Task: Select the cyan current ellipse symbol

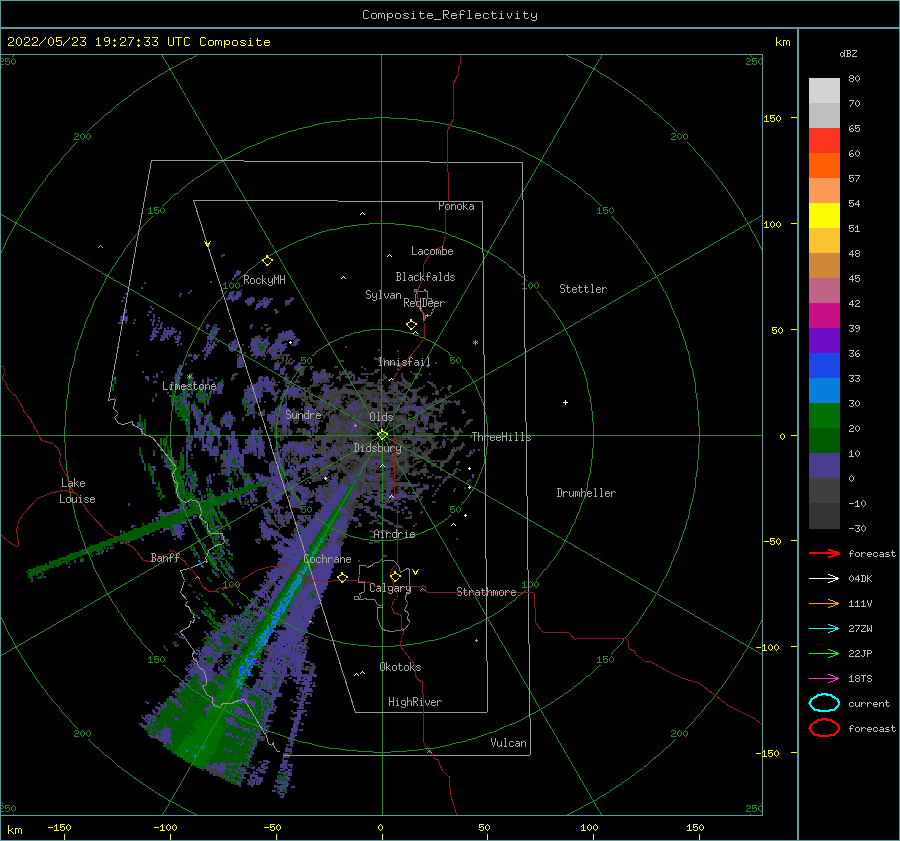Action: tap(824, 703)
